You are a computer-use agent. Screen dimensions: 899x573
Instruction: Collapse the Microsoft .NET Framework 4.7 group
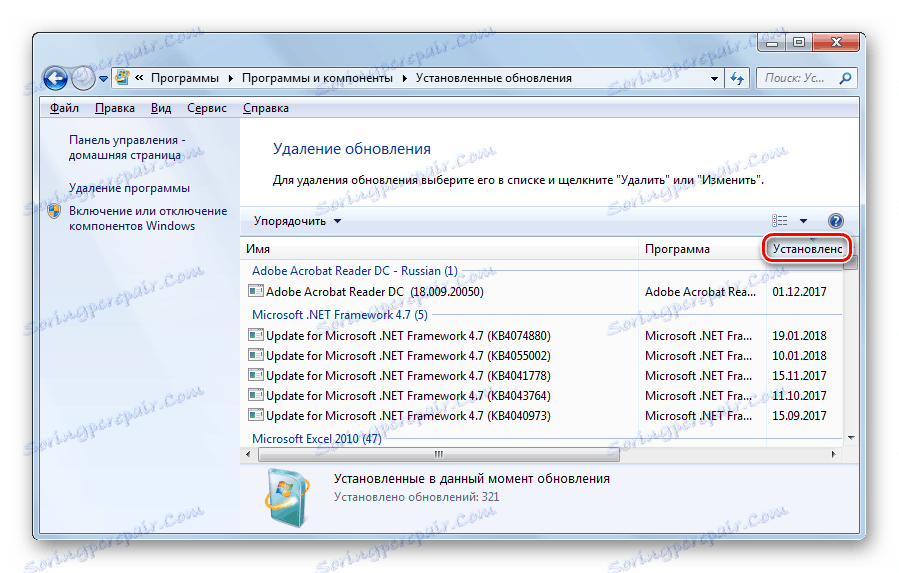click(x=339, y=315)
